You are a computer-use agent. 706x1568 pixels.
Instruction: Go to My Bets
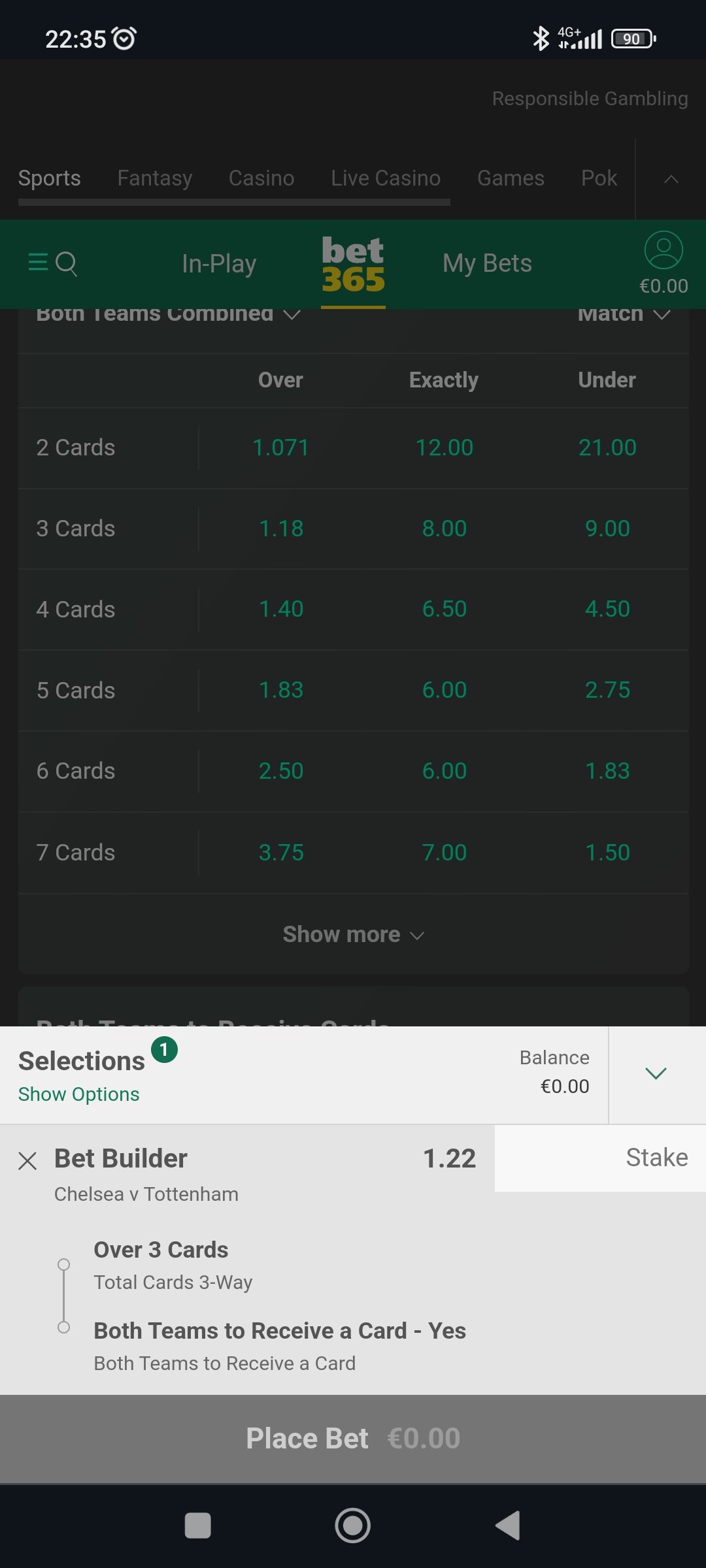487,264
